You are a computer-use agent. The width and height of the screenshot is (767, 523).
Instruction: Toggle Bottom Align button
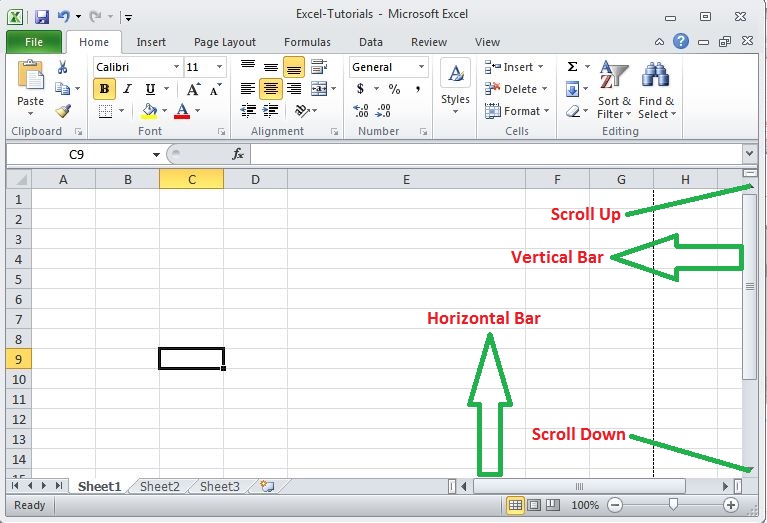tap(293, 68)
